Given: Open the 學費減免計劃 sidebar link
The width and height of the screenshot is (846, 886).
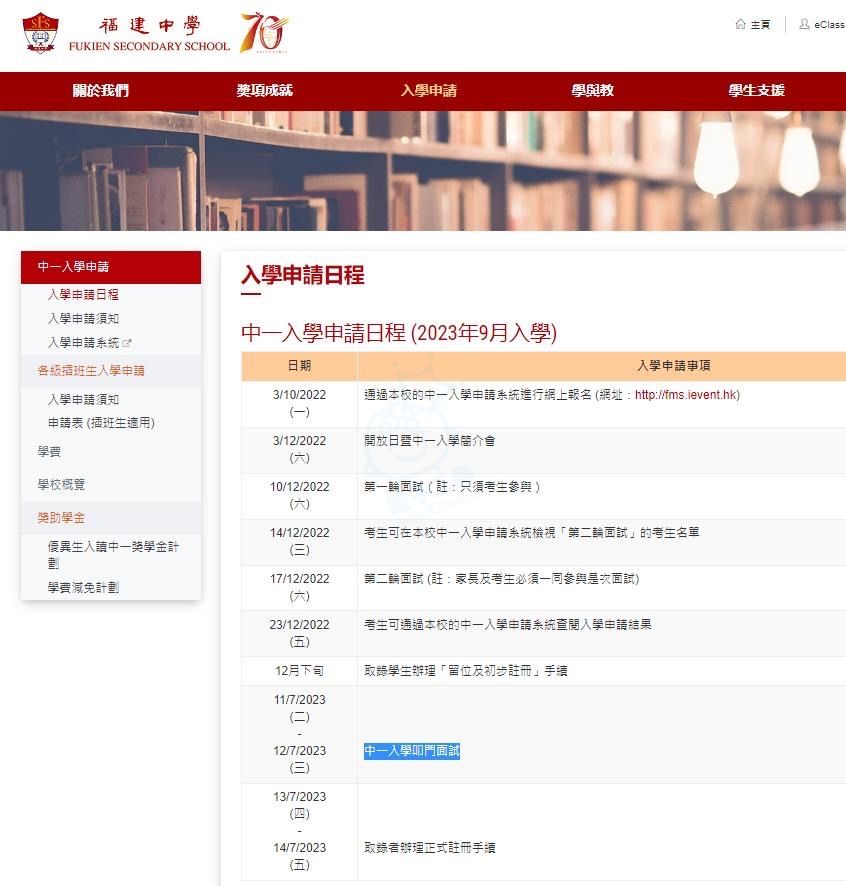Looking at the screenshot, I should click(83, 588).
